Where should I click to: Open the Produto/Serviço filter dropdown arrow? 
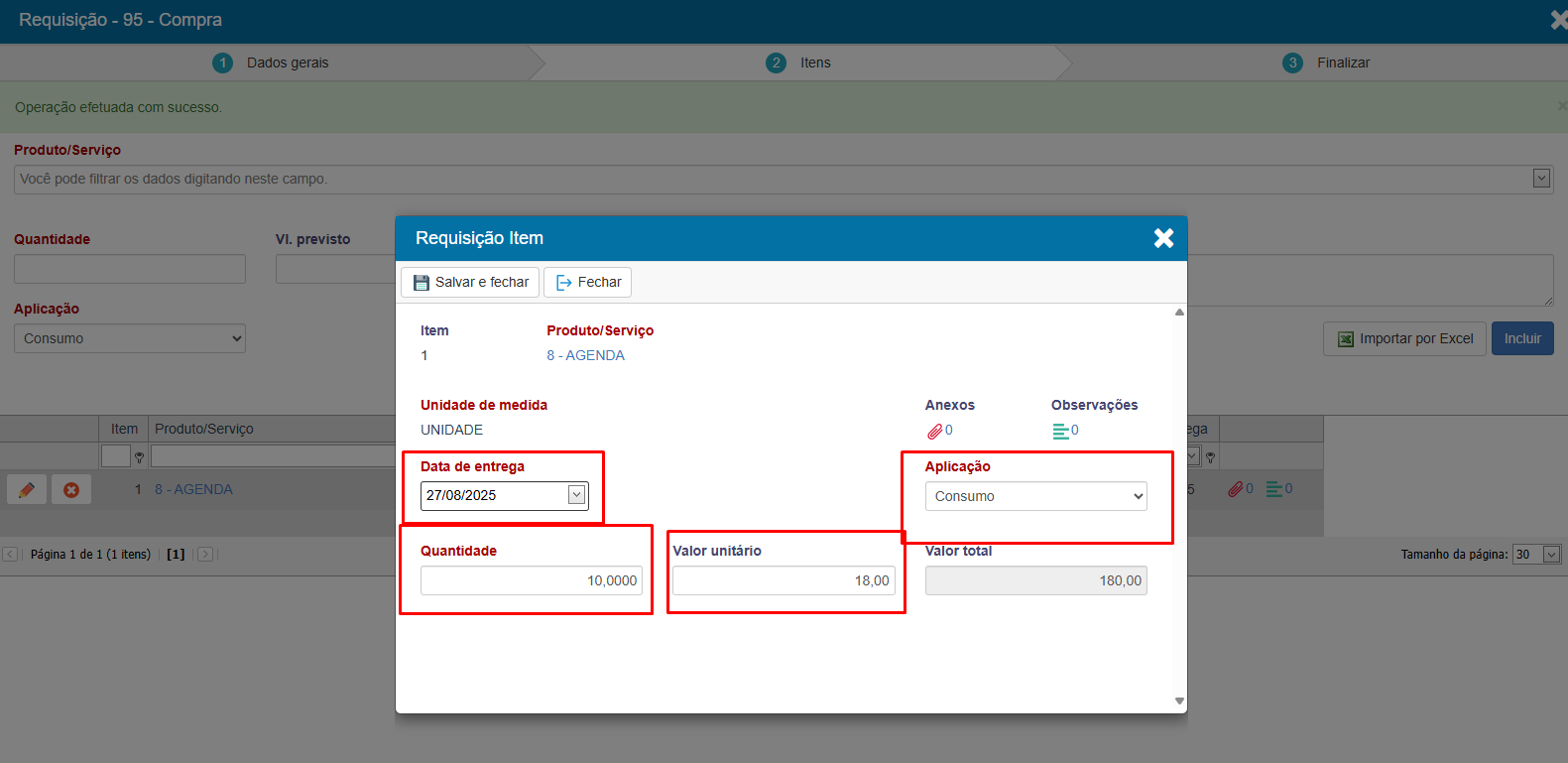[1541, 179]
